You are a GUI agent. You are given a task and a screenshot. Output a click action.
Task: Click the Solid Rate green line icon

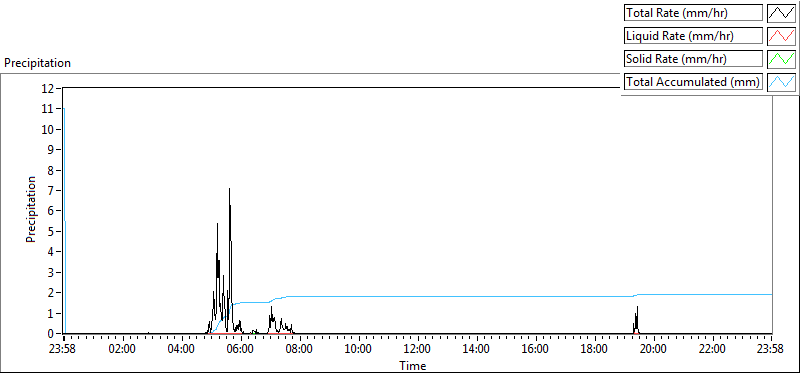tap(782, 59)
